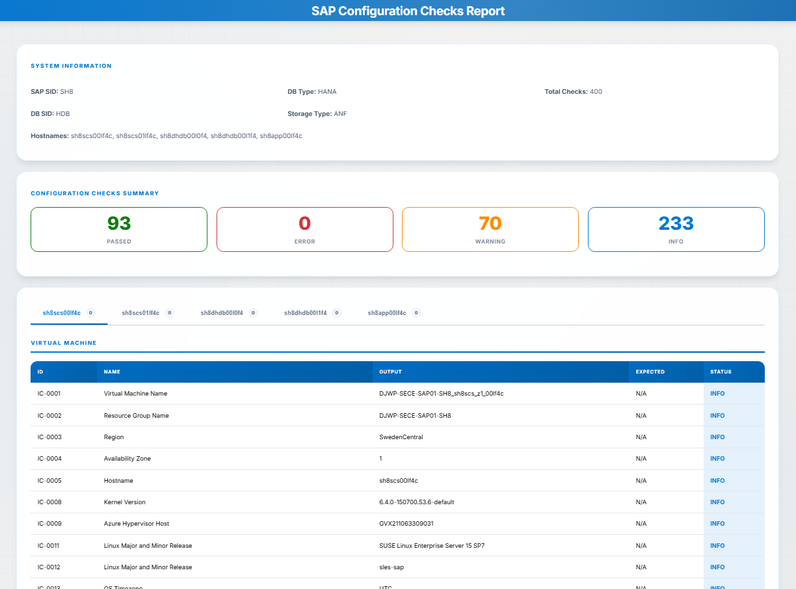The height and width of the screenshot is (589, 796).
Task: Click the count badge on sh8scs01l4fc tab
Action: click(170, 313)
